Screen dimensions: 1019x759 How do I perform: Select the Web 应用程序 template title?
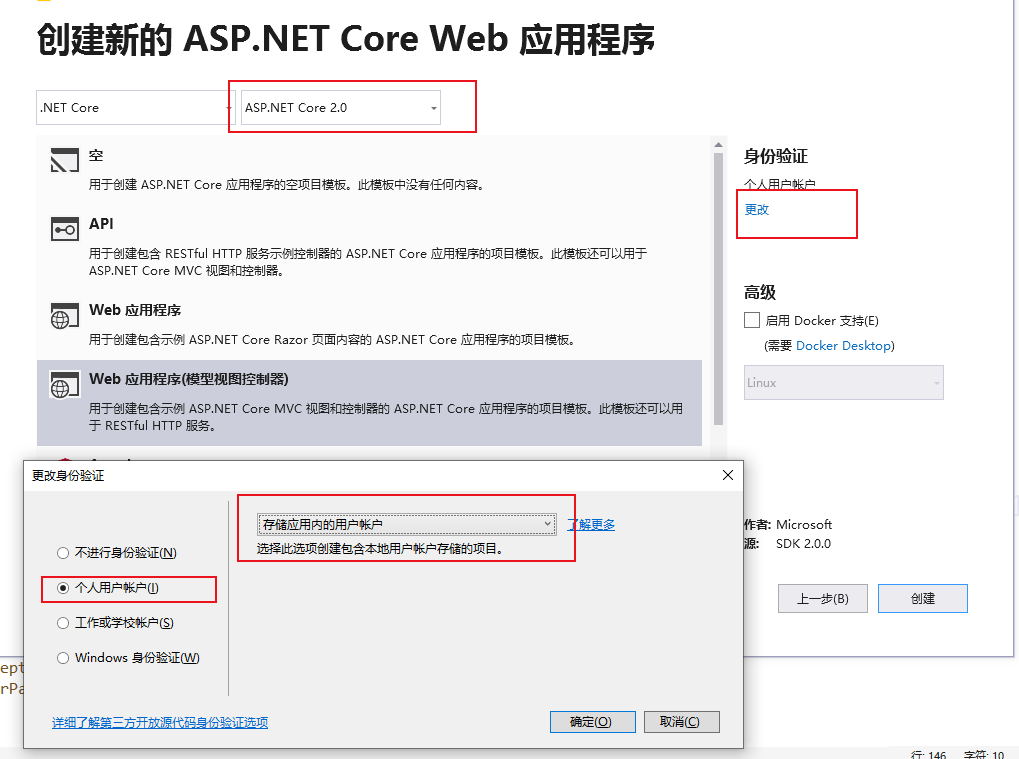coord(135,311)
